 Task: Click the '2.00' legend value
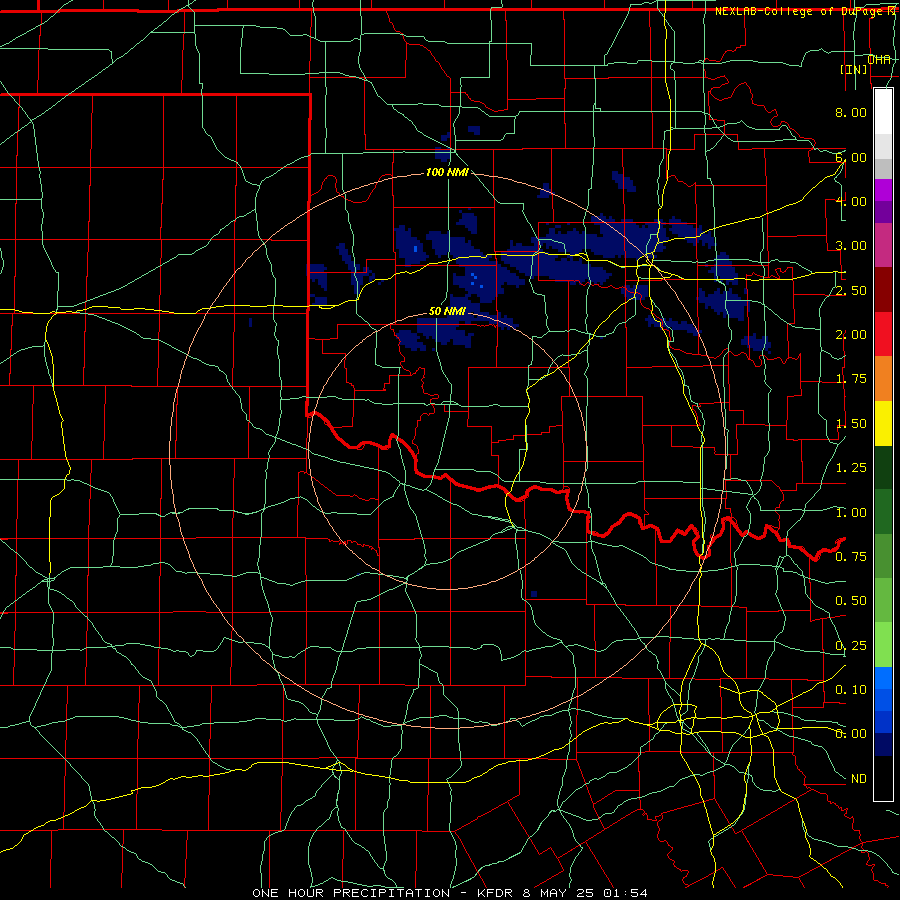point(851,335)
